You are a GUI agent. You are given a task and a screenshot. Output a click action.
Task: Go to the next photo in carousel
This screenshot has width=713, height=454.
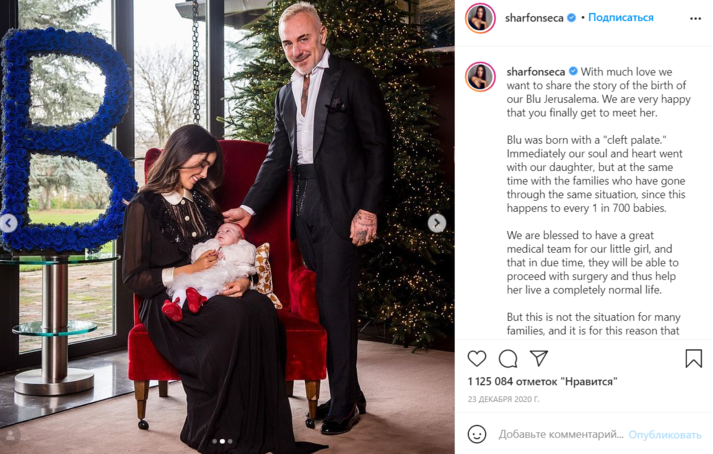437,223
